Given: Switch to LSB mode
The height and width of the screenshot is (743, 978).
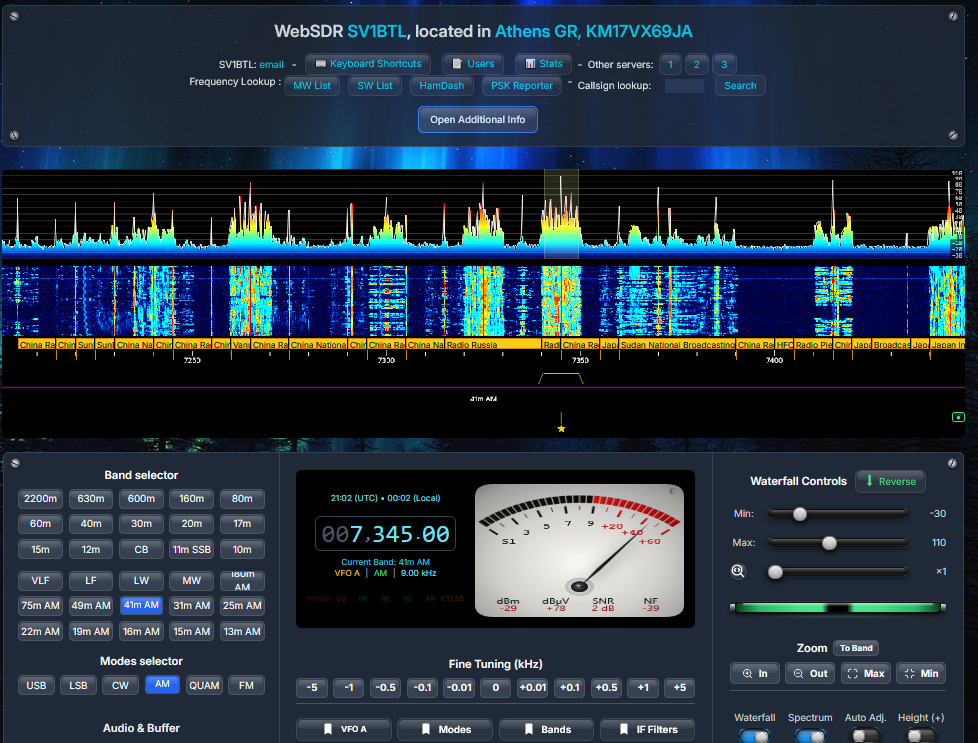Looking at the screenshot, I should 78,685.
